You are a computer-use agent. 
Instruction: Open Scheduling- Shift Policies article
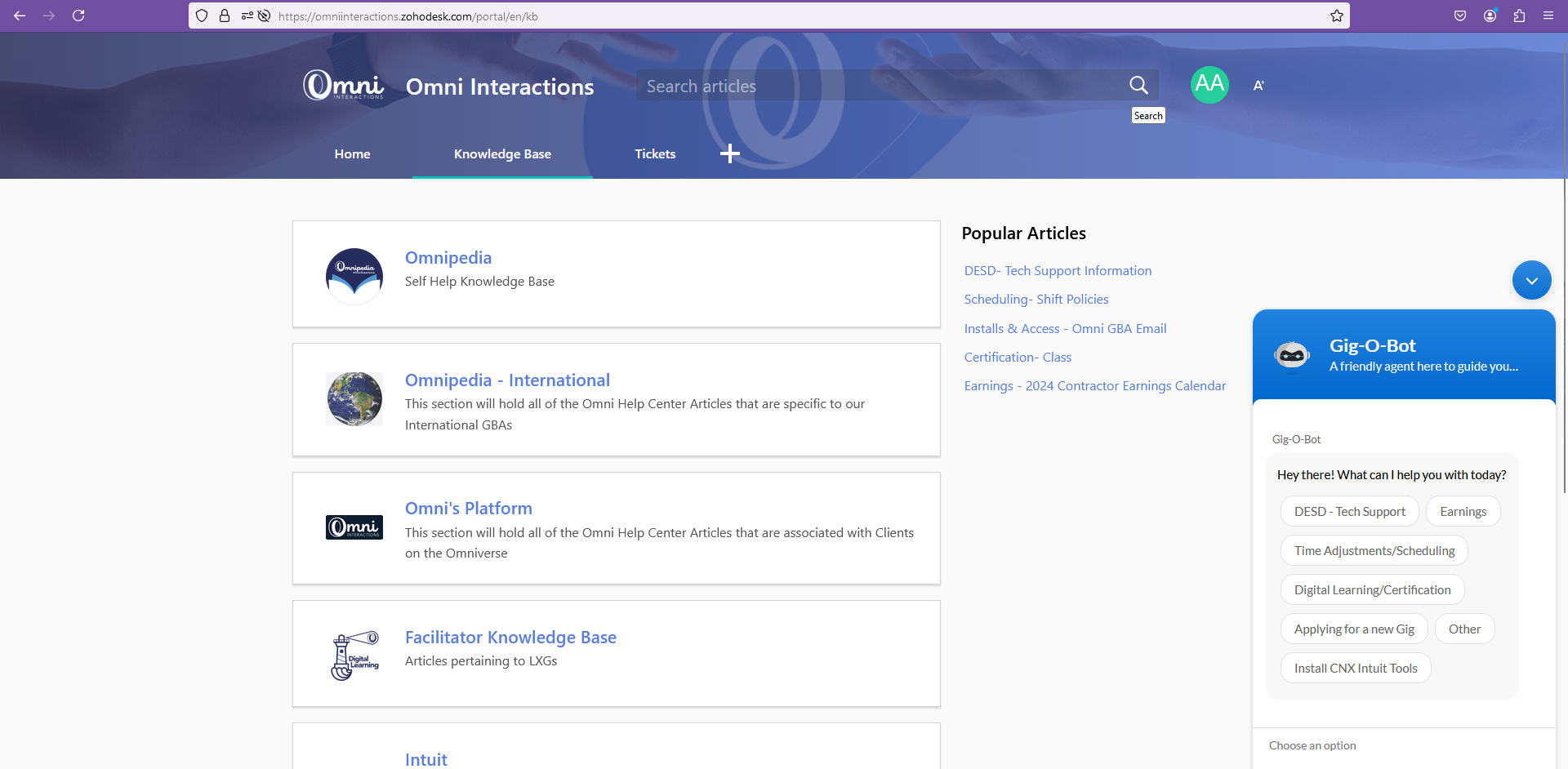coord(1036,300)
